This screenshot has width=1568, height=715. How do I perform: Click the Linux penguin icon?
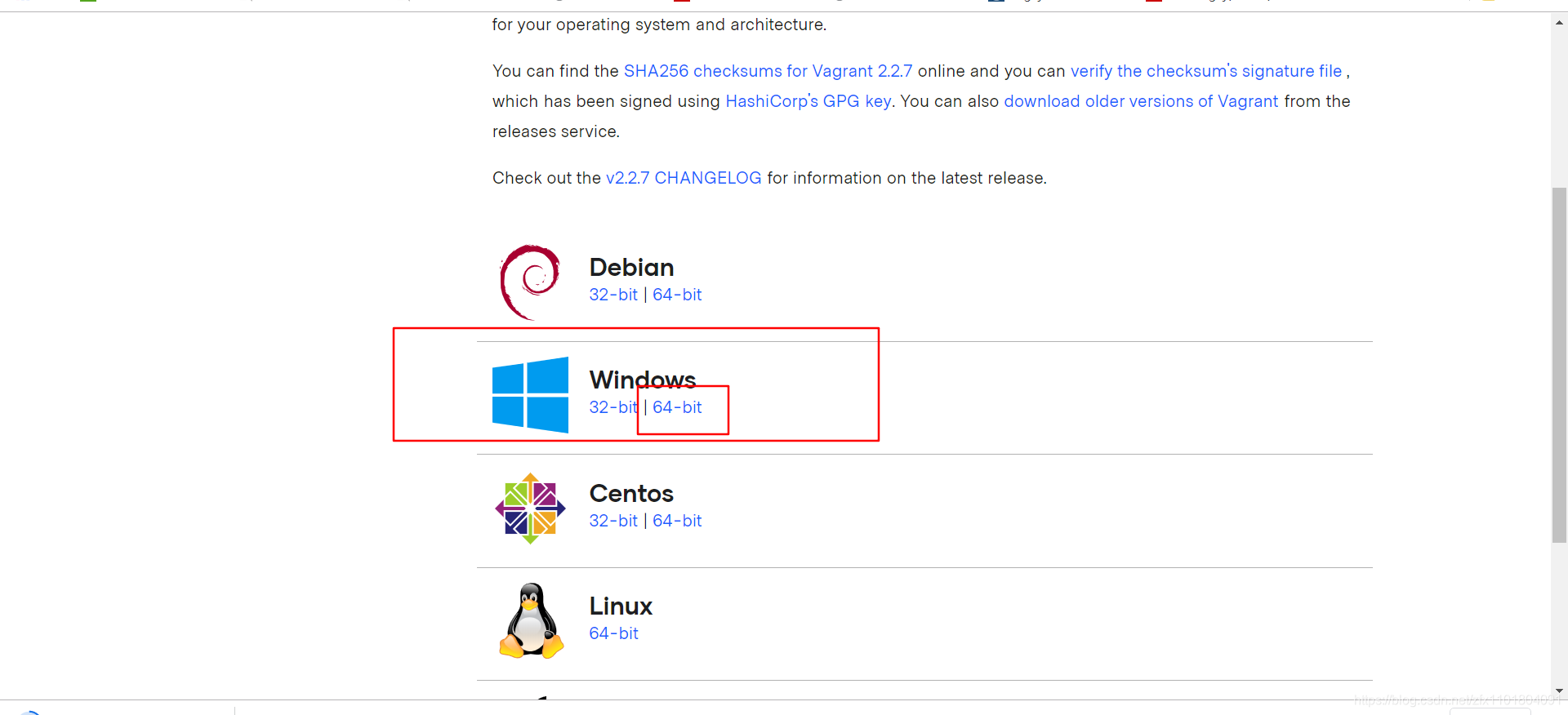(531, 620)
